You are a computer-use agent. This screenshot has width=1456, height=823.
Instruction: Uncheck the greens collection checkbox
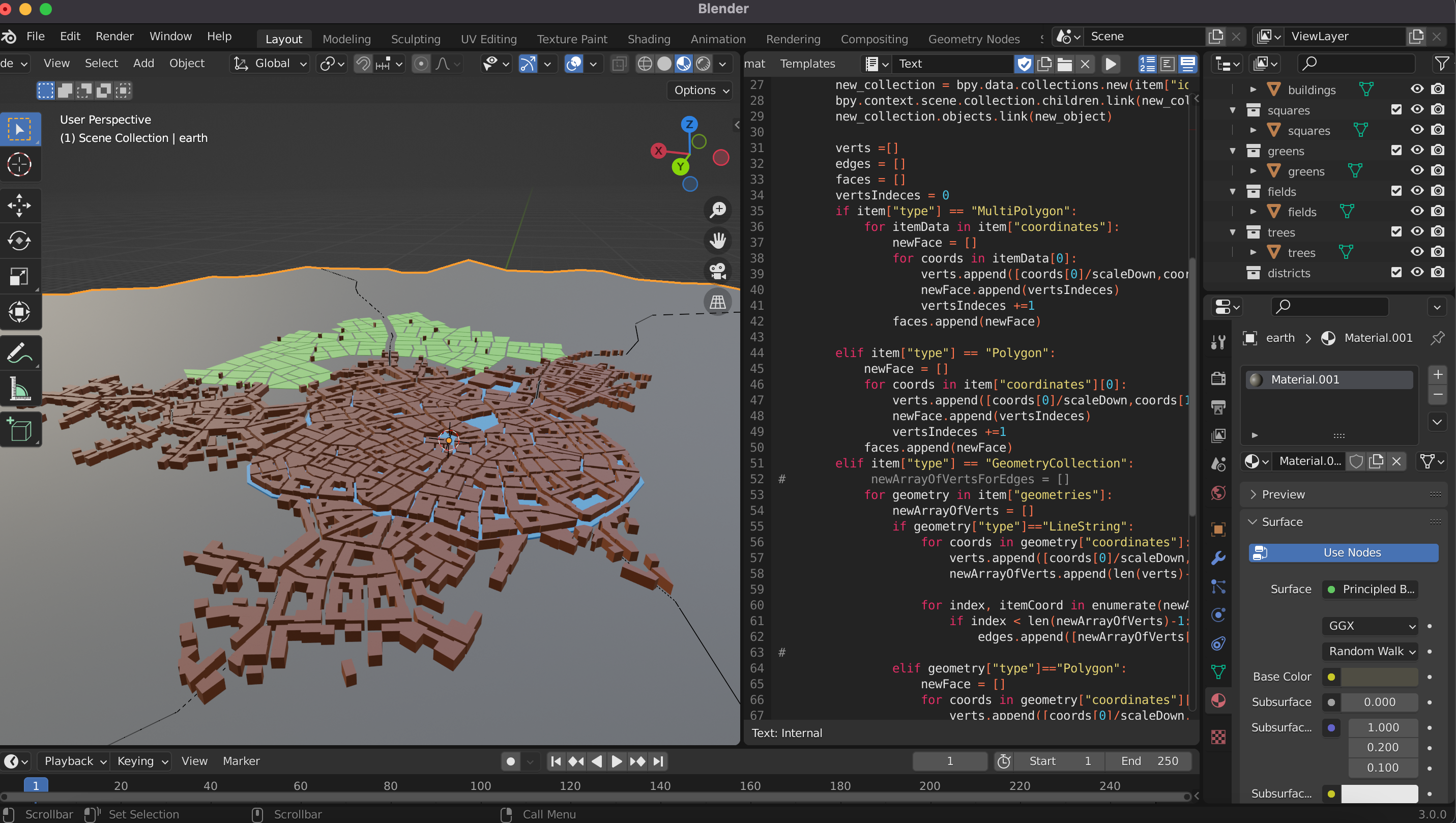click(x=1396, y=151)
